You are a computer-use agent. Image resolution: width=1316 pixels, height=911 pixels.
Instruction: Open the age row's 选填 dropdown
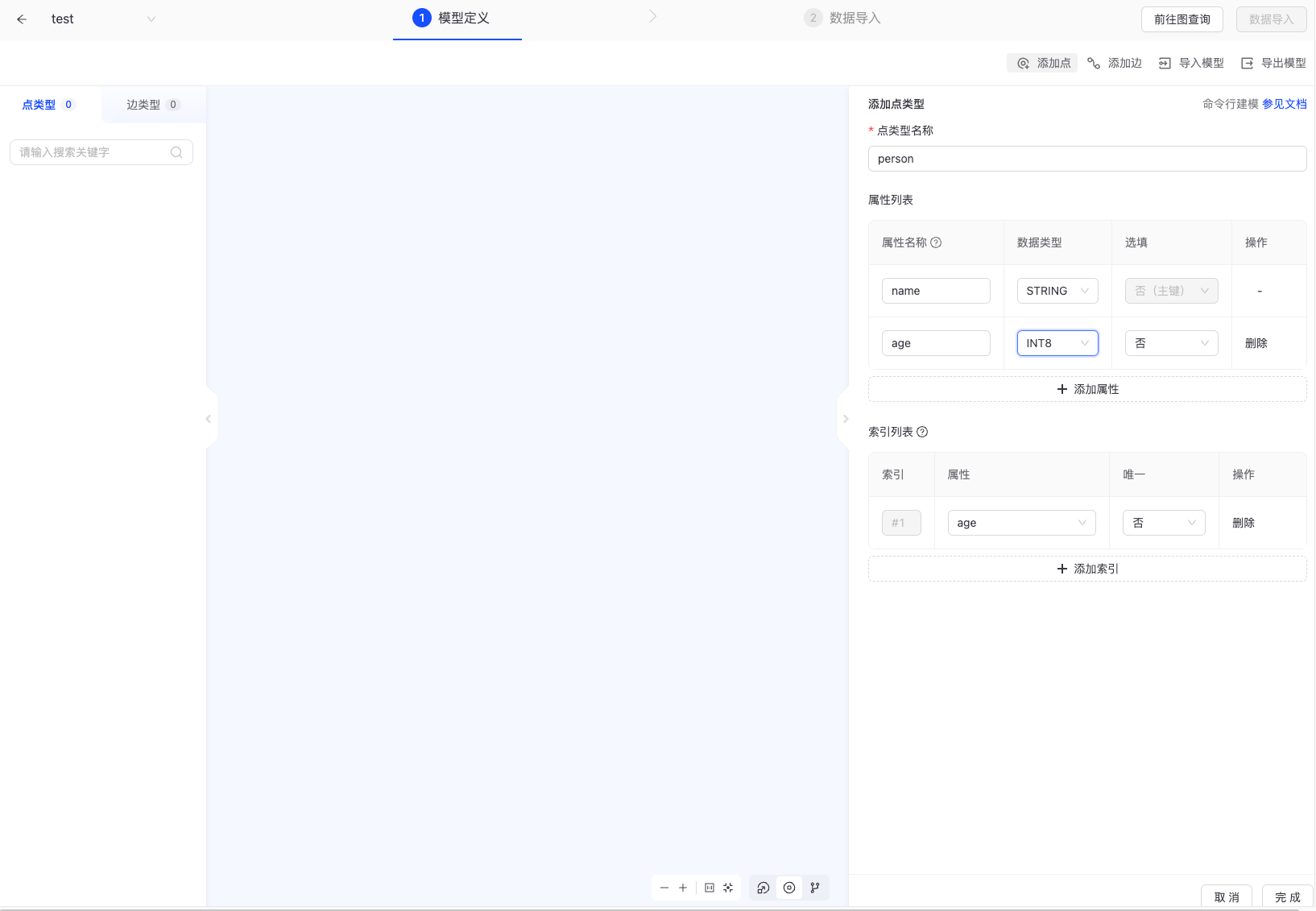pyautogui.click(x=1171, y=343)
